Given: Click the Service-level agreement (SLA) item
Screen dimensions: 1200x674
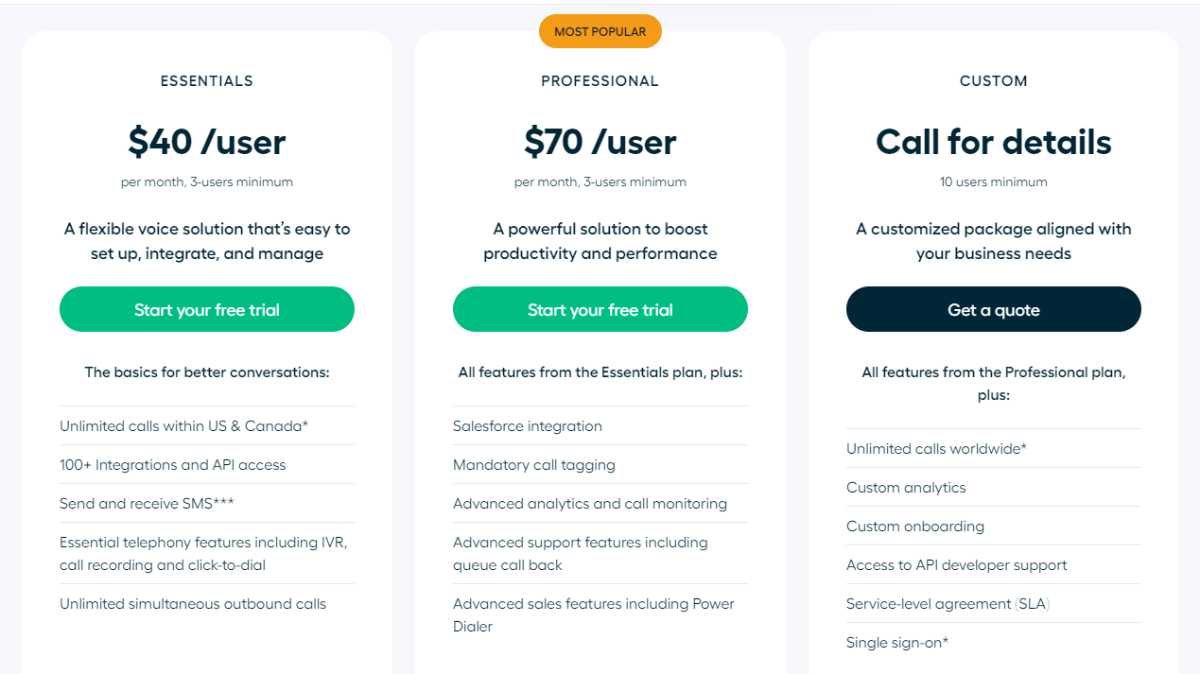Looking at the screenshot, I should [x=948, y=604].
